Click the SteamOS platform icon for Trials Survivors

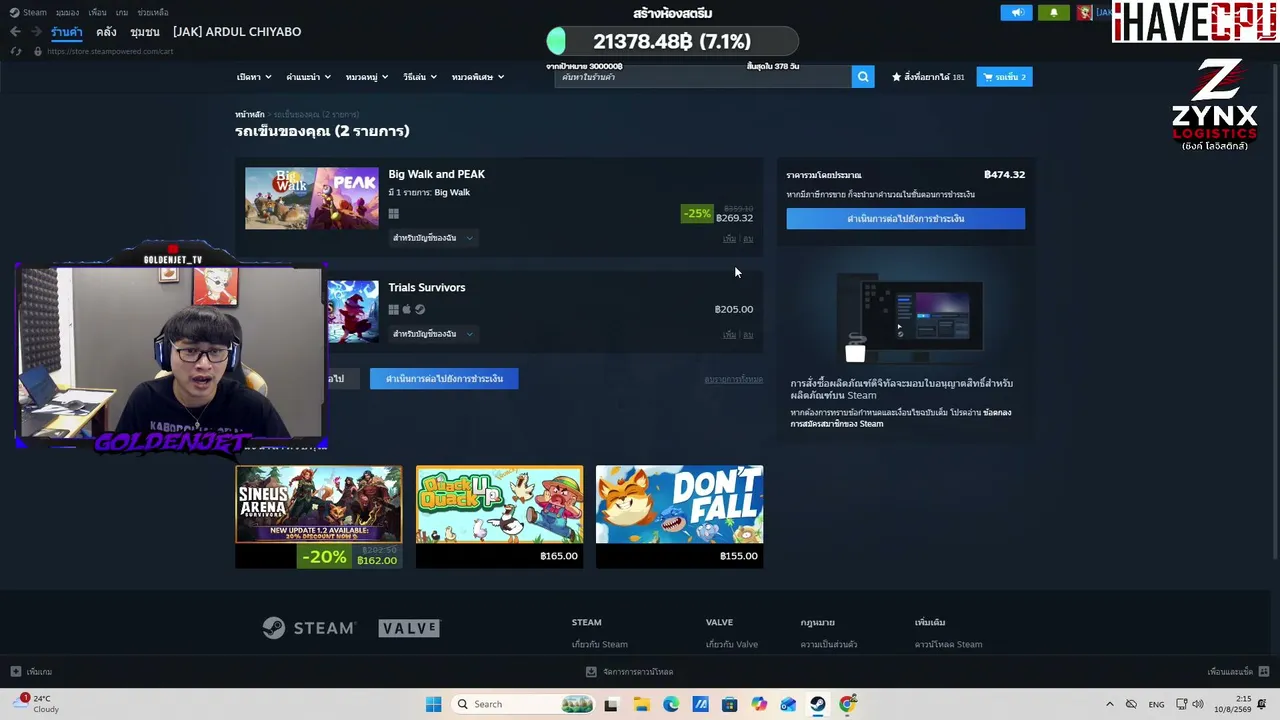pyautogui.click(x=420, y=310)
